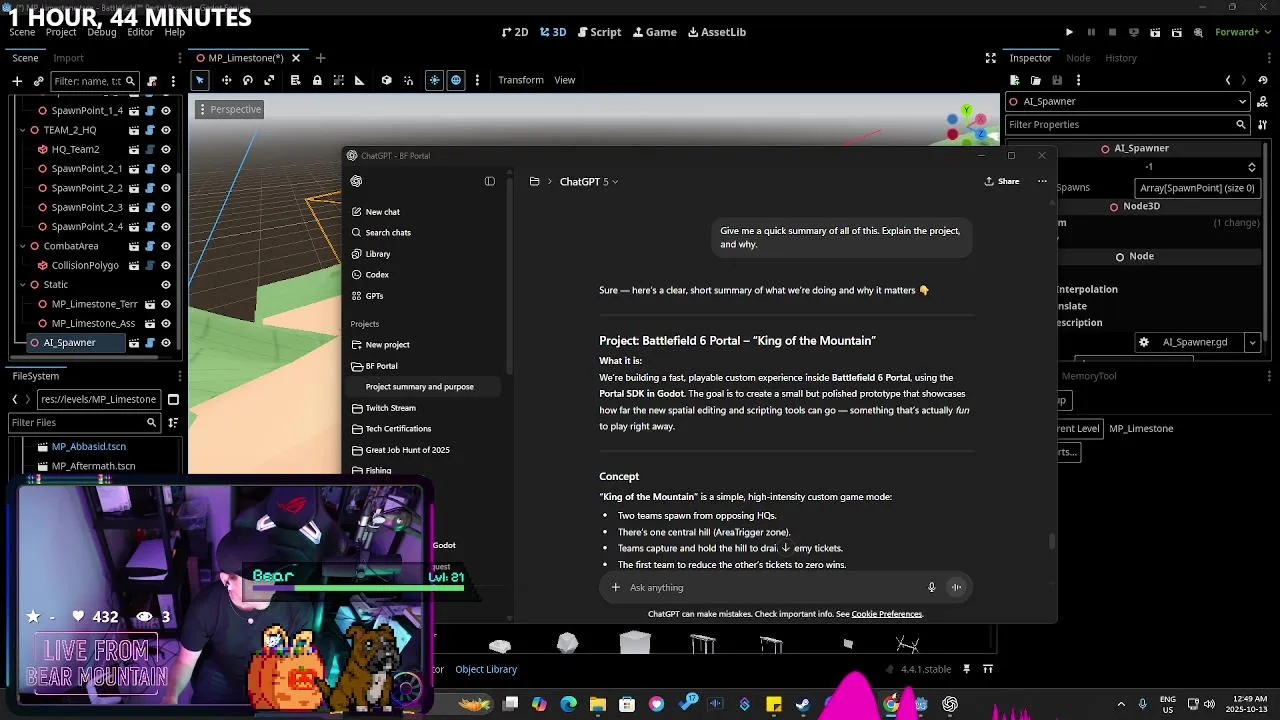This screenshot has height=720, width=1280.
Task: Switch to the History tab
Action: coord(1121,58)
